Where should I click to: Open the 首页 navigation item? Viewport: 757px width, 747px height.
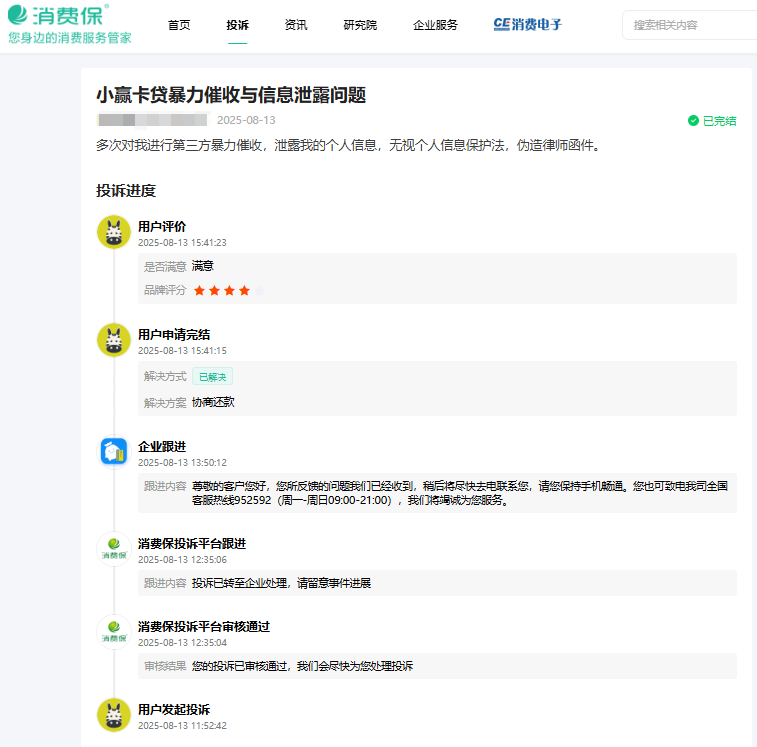(x=179, y=25)
